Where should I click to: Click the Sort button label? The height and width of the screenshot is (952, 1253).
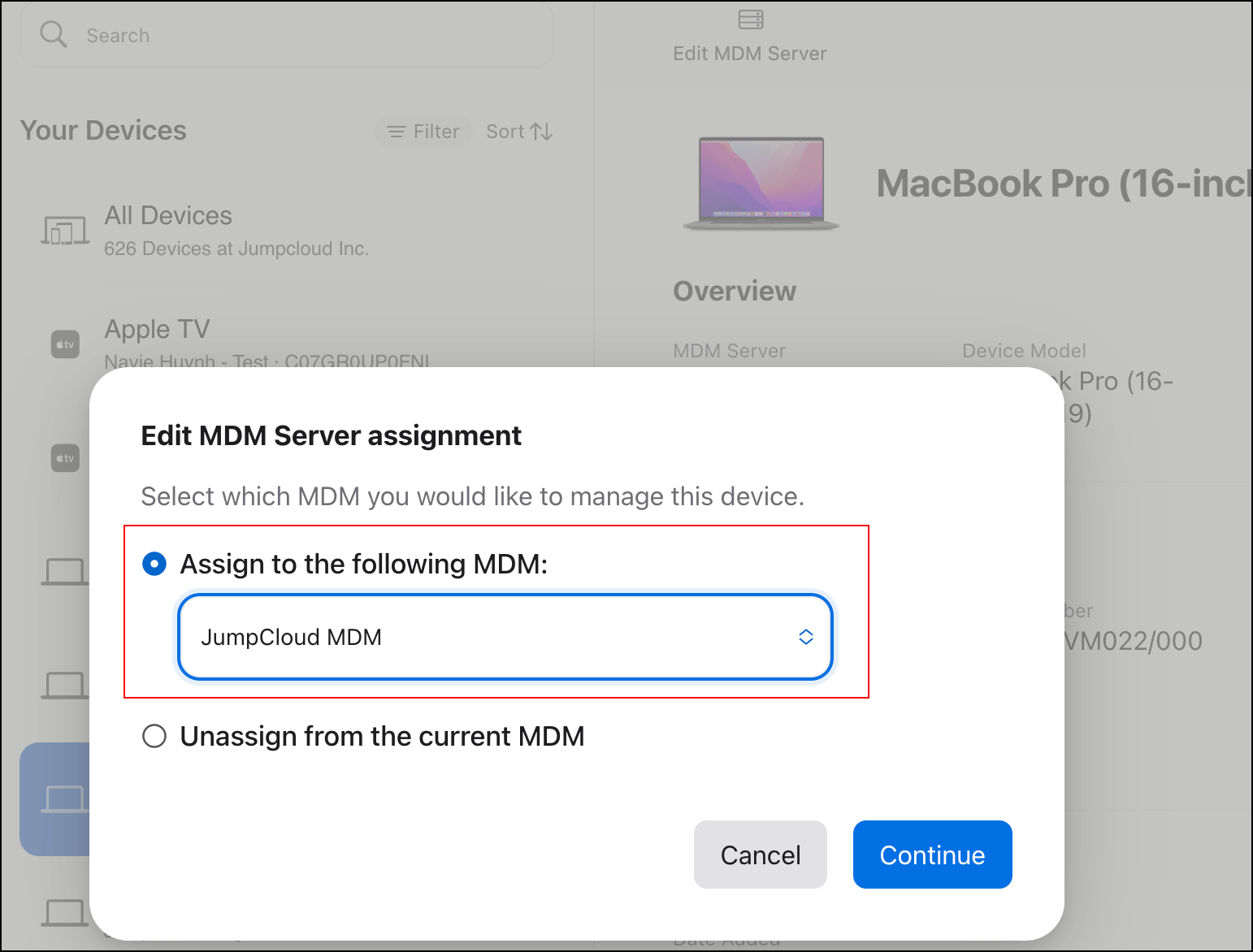pos(505,132)
